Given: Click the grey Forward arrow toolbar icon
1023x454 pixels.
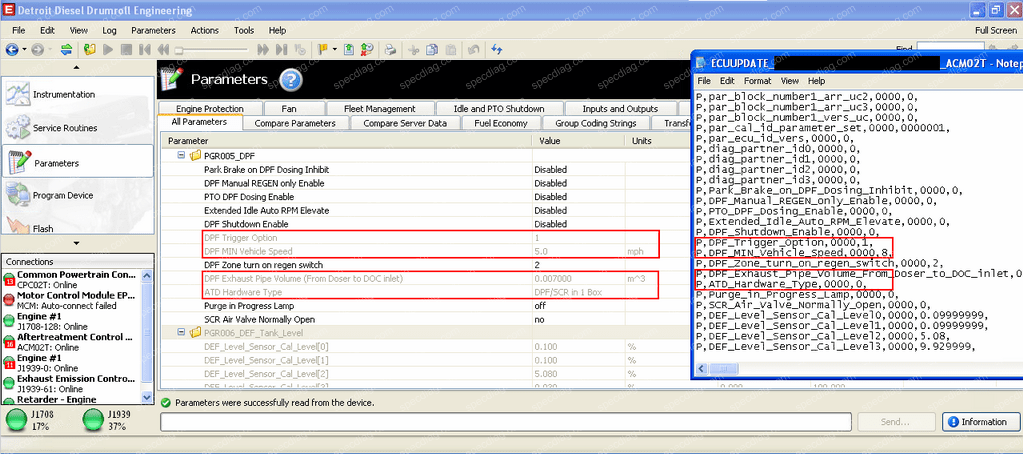Looking at the screenshot, I should pos(37,49).
